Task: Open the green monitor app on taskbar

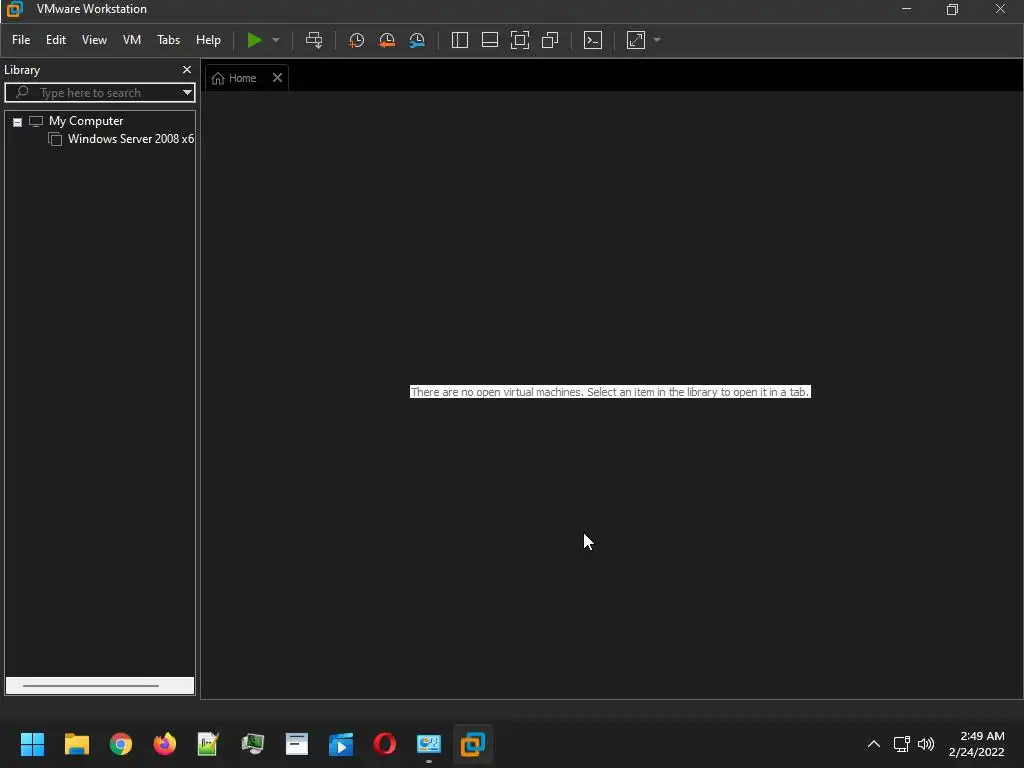Action: (253, 744)
